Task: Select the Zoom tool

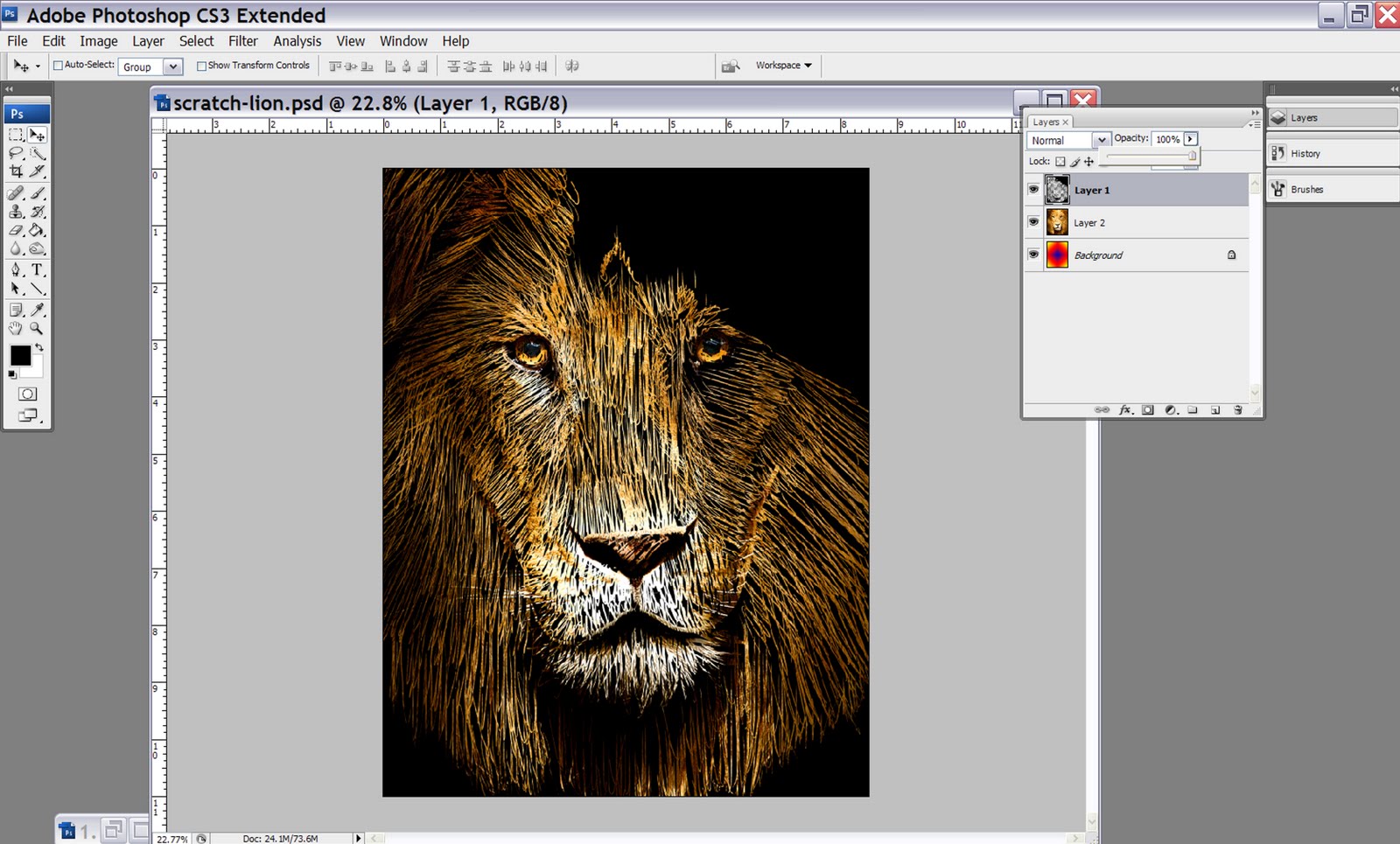Action: (x=35, y=328)
